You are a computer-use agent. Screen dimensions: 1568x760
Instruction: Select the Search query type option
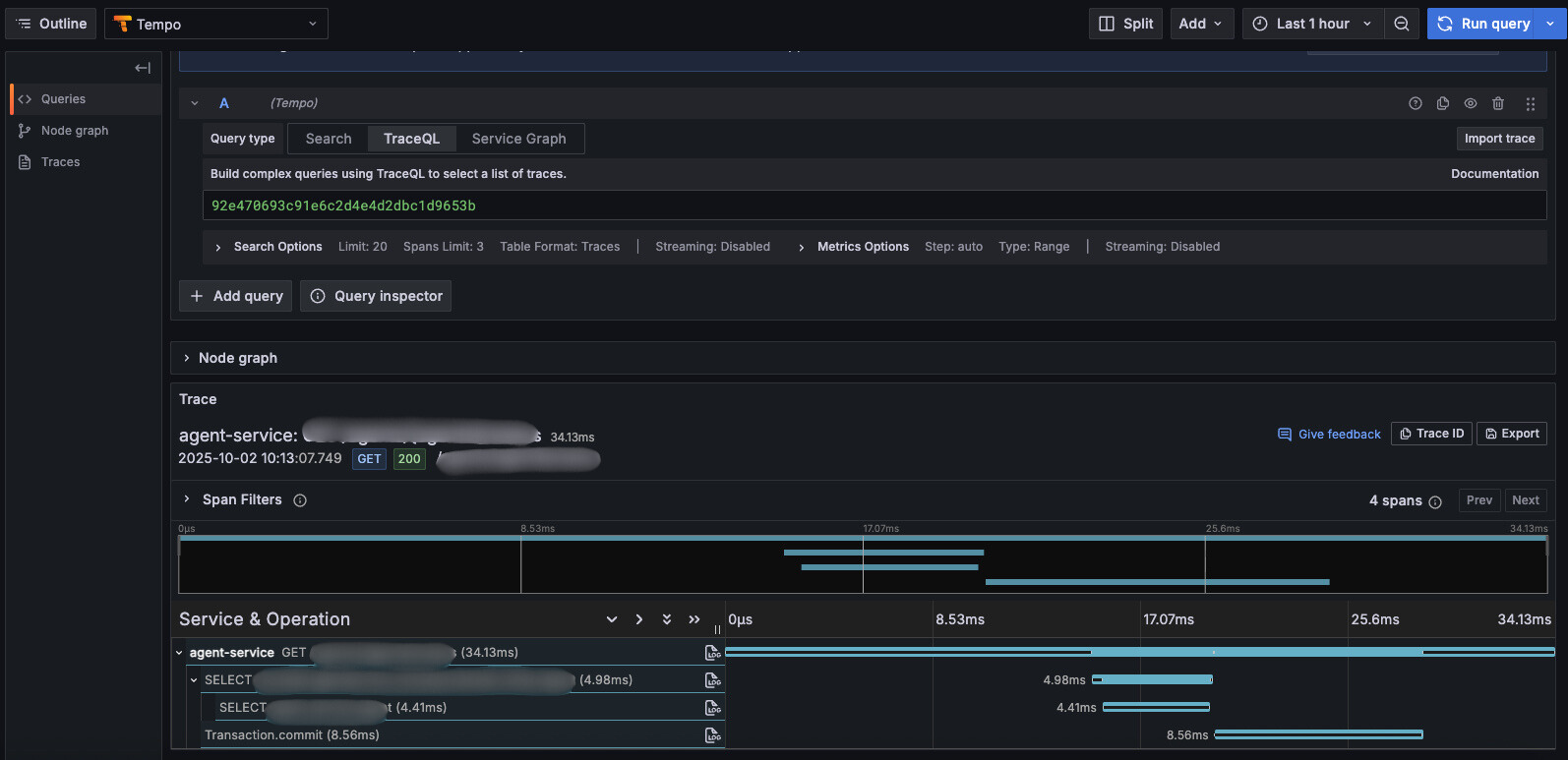click(329, 139)
